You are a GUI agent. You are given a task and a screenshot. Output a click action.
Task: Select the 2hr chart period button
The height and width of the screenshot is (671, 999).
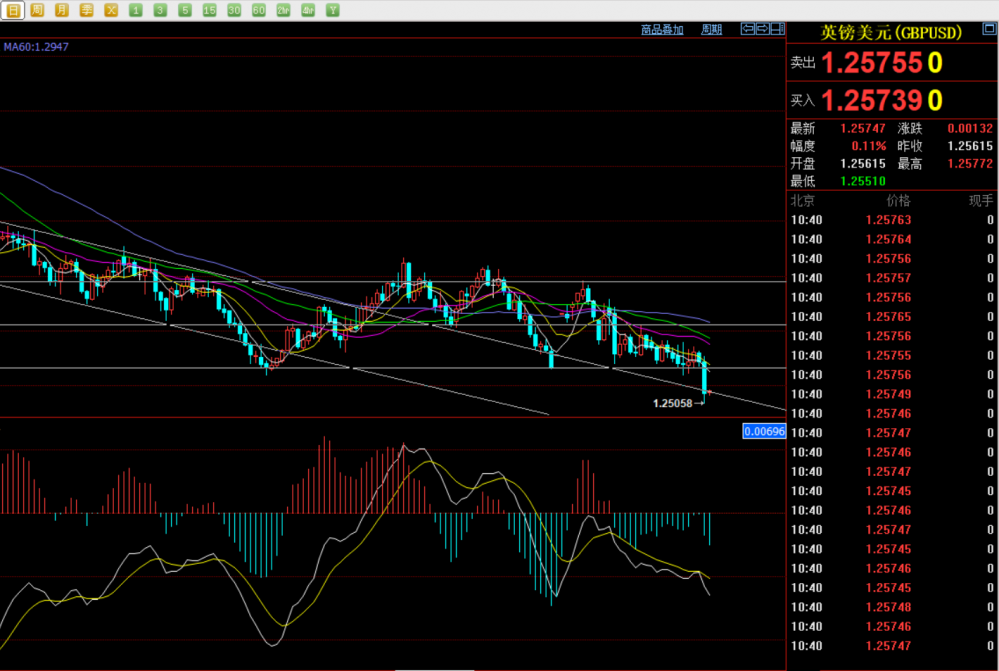tap(284, 10)
